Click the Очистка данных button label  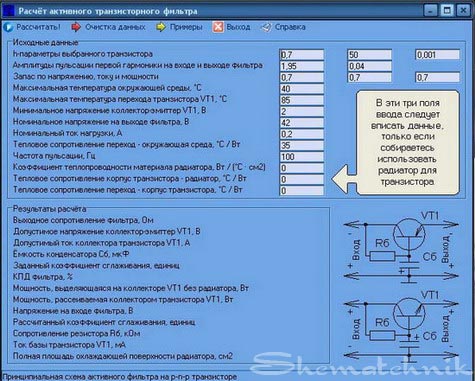point(115,27)
